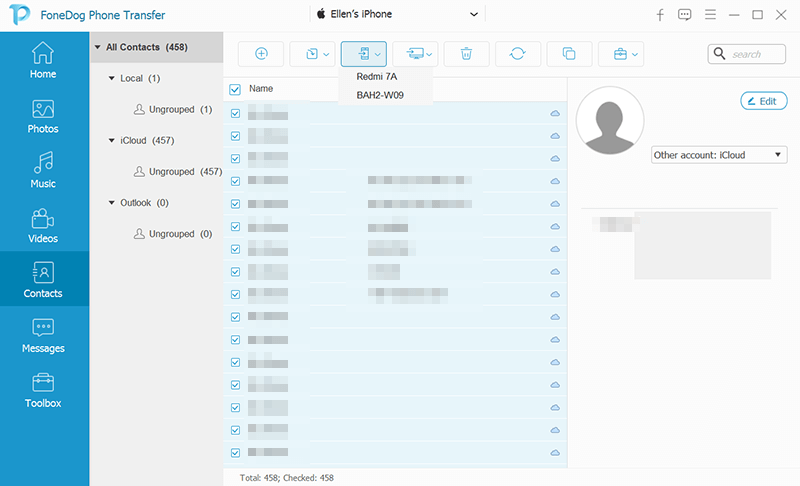Click the import contacts toolbar icon
Image resolution: width=800 pixels, height=486 pixels.
point(312,54)
